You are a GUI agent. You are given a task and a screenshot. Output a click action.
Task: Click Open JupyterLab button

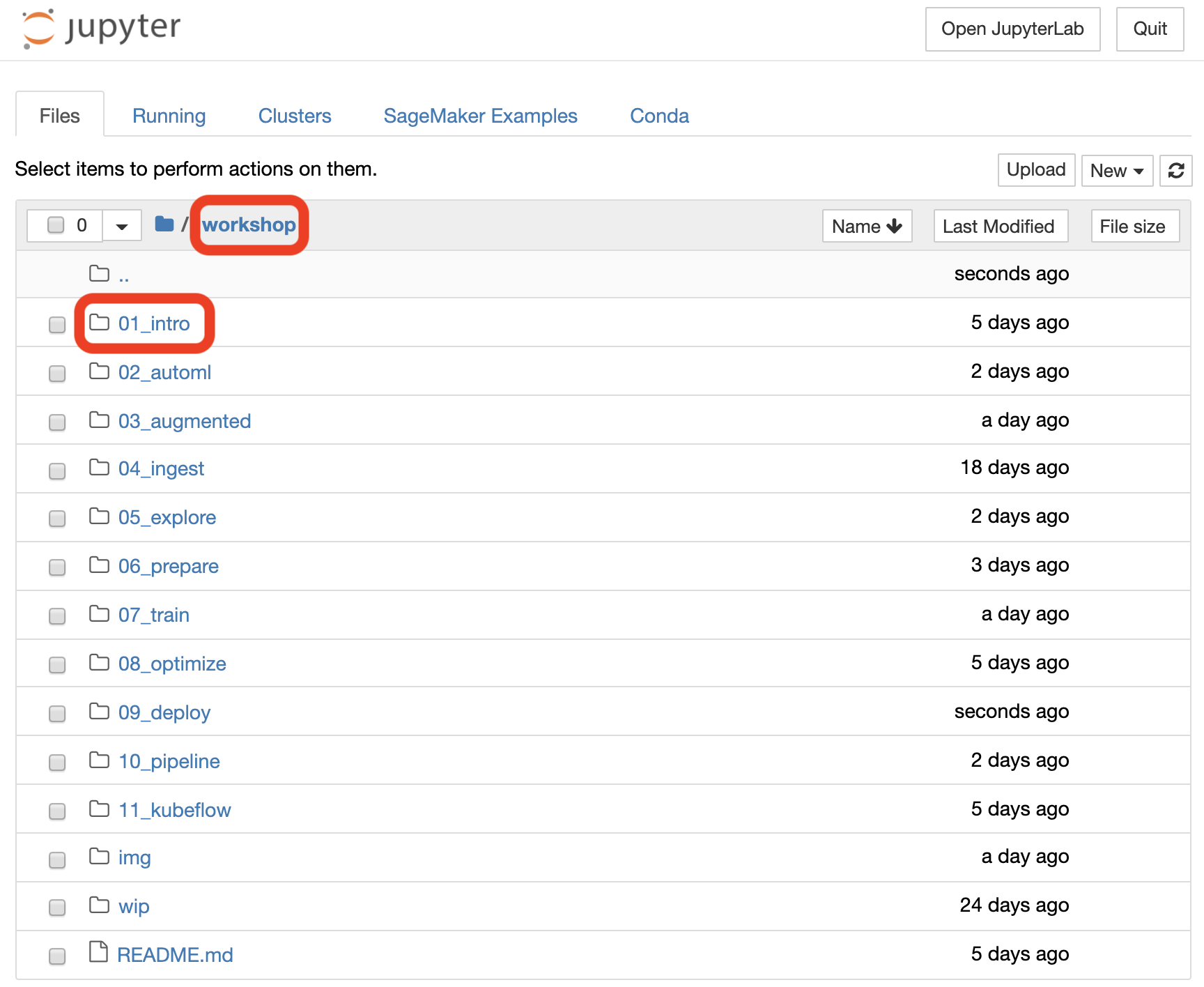tap(1012, 29)
